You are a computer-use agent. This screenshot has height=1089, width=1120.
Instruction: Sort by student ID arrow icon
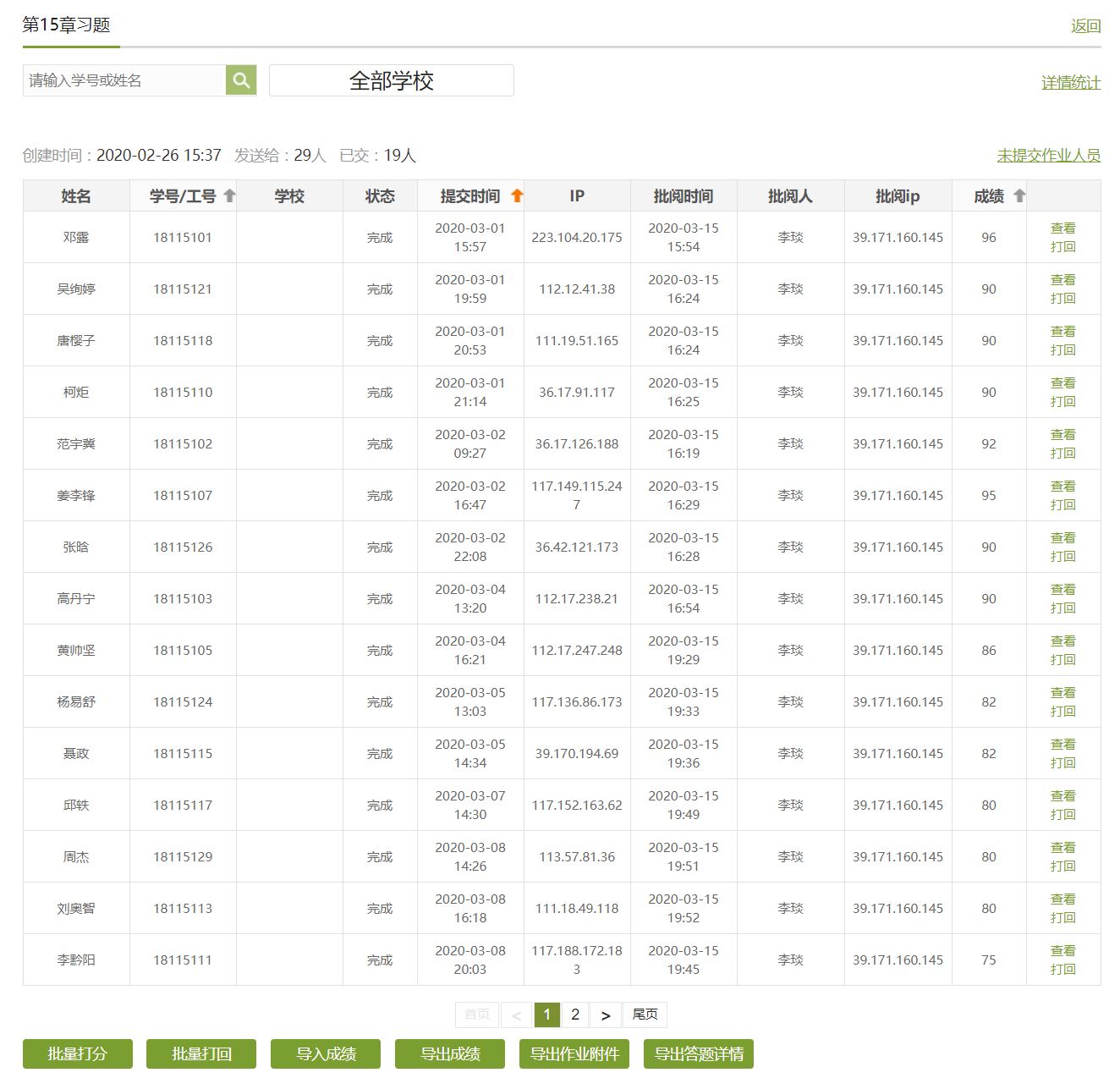(x=229, y=195)
